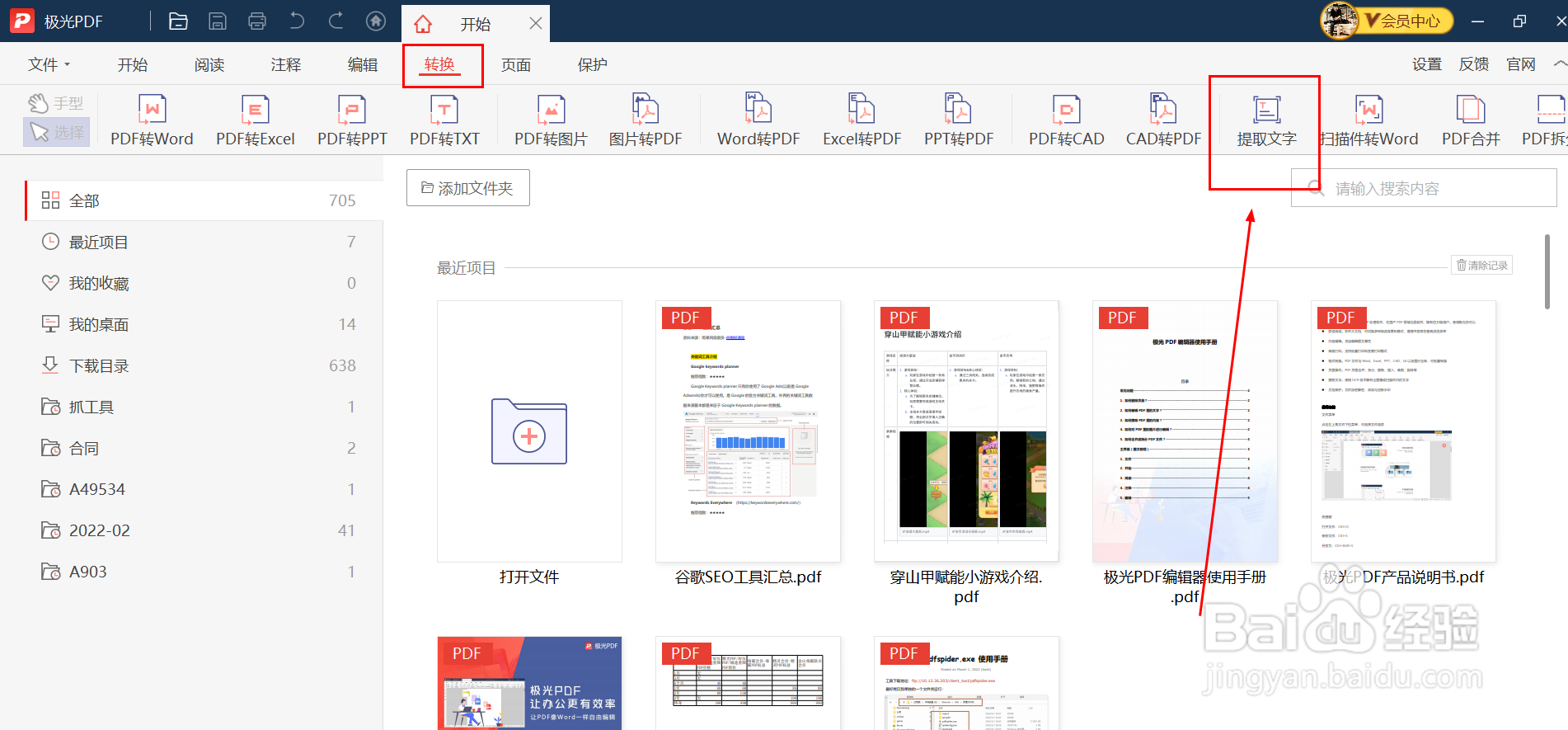Select the PDF合并 tool

click(x=1471, y=120)
